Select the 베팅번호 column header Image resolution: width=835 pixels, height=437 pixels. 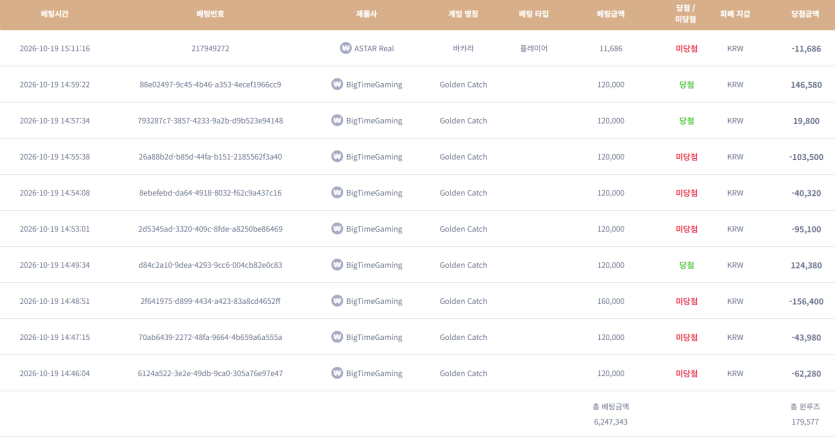(x=210, y=14)
